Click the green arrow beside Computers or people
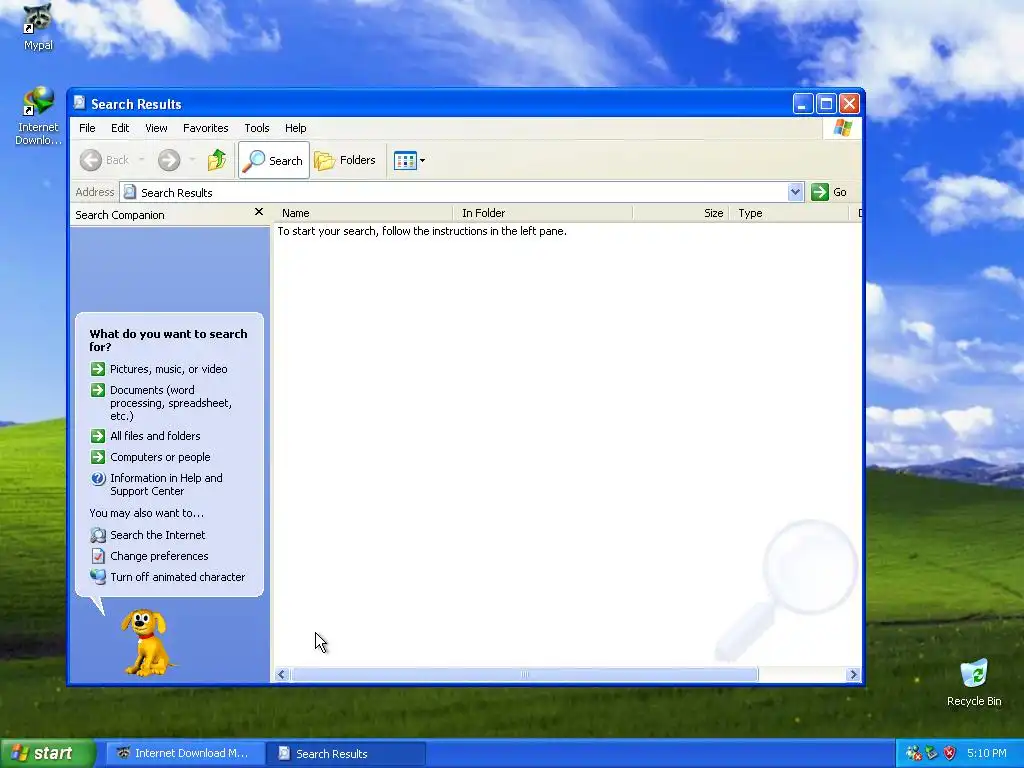1024x768 pixels. [x=98, y=456]
